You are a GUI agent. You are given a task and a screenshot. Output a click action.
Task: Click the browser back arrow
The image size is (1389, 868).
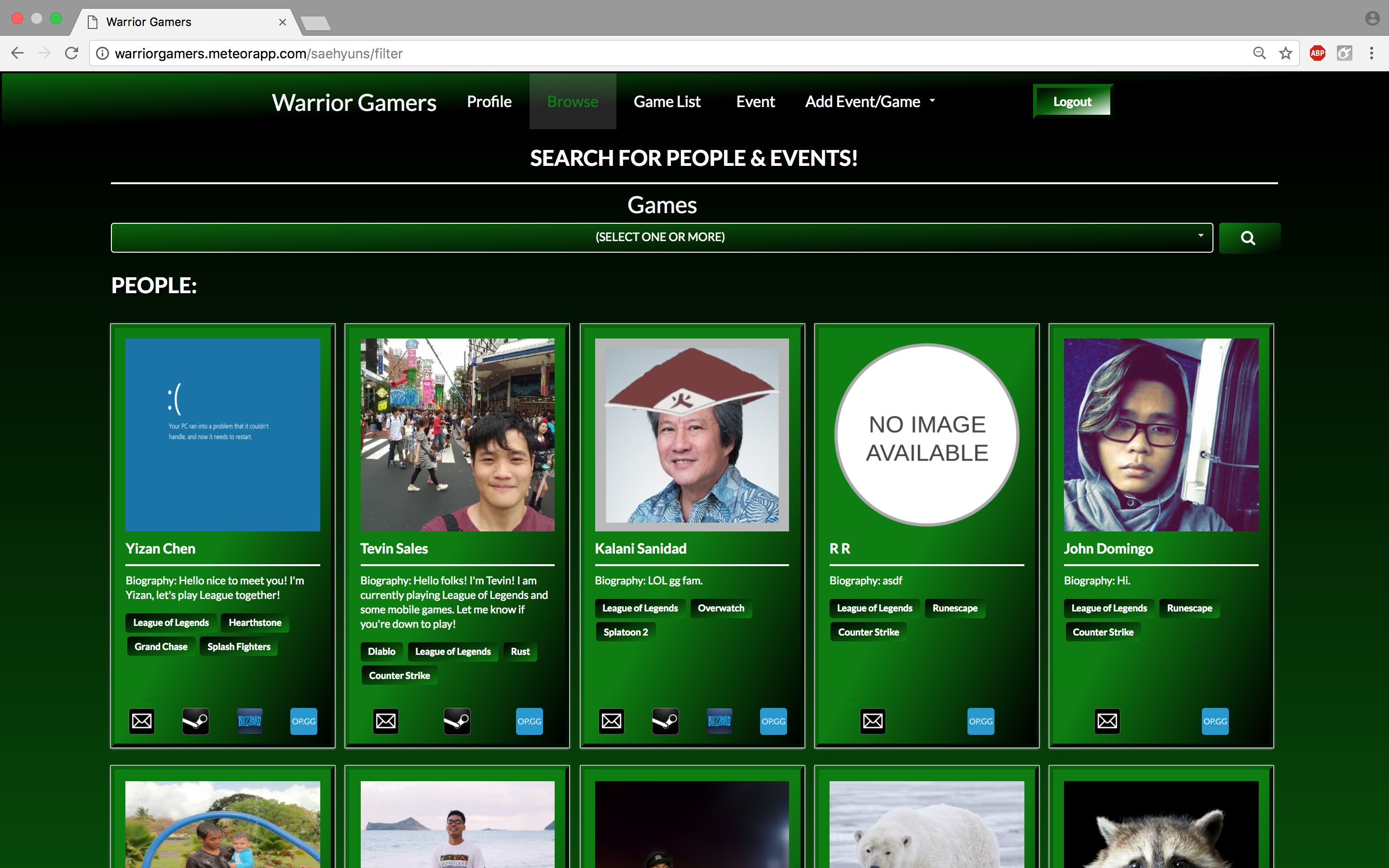click(17, 54)
